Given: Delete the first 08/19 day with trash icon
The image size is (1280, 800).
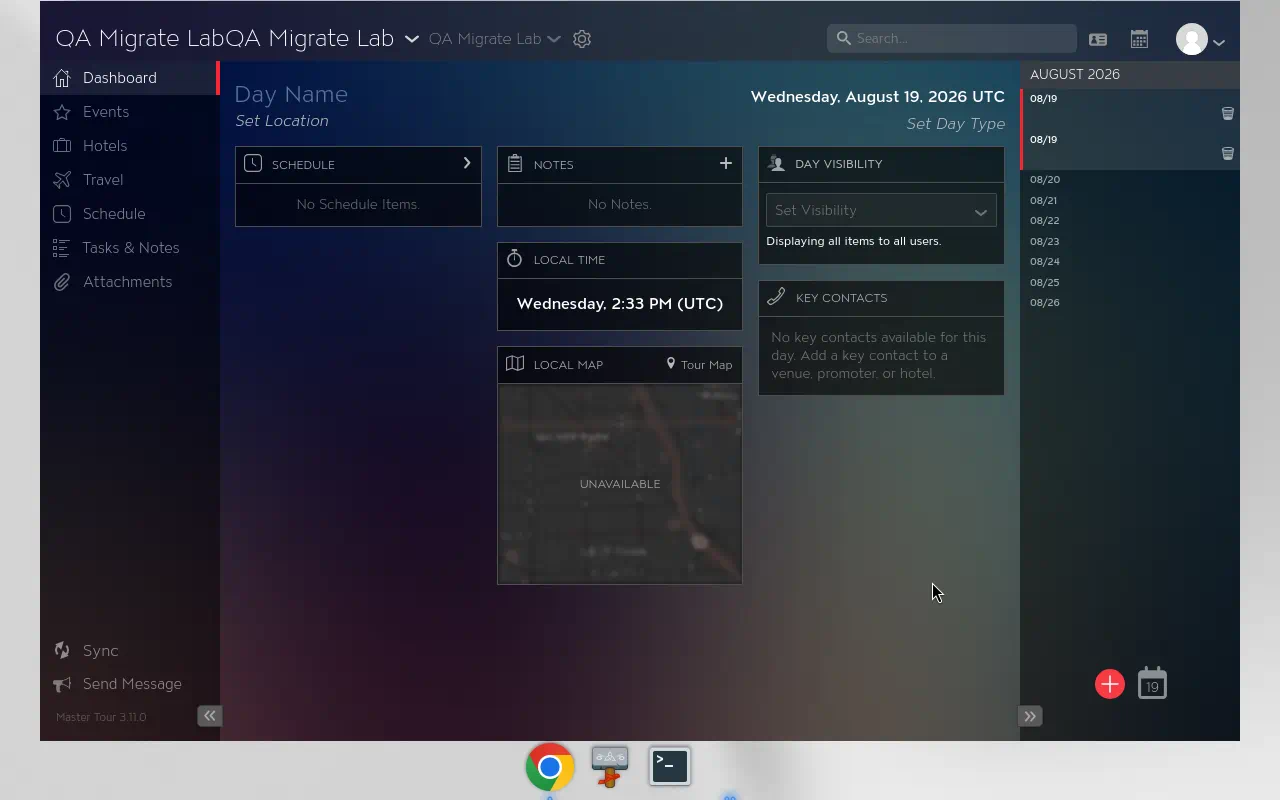Looking at the screenshot, I should tap(1228, 113).
